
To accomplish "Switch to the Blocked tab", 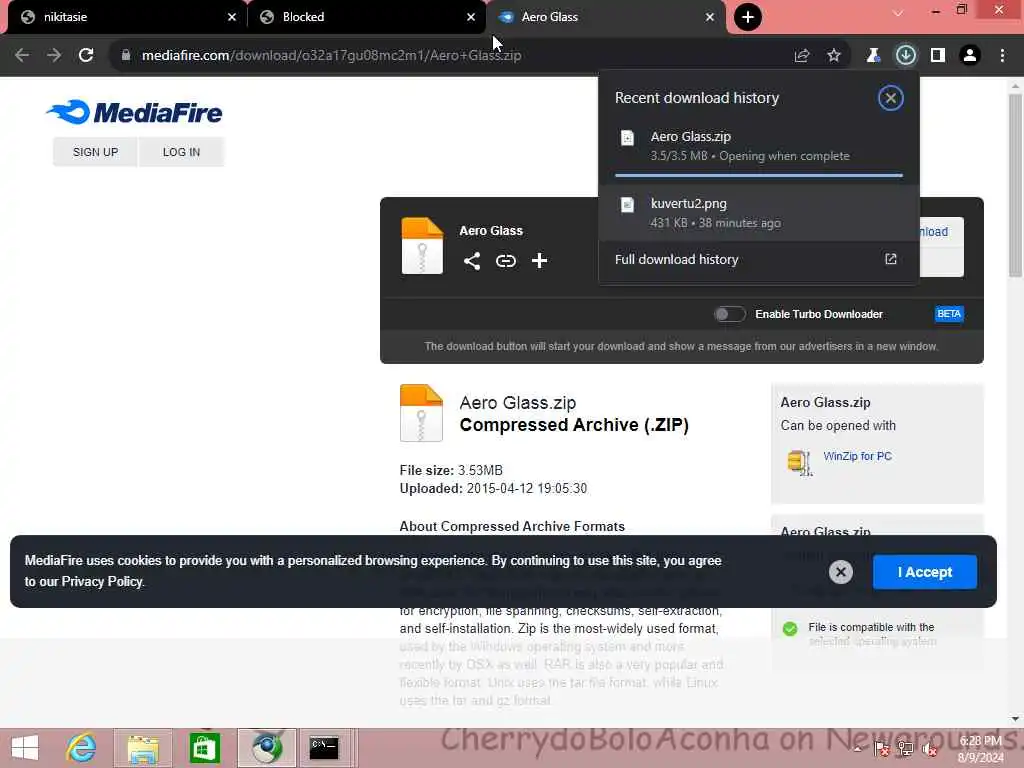I will (366, 17).
